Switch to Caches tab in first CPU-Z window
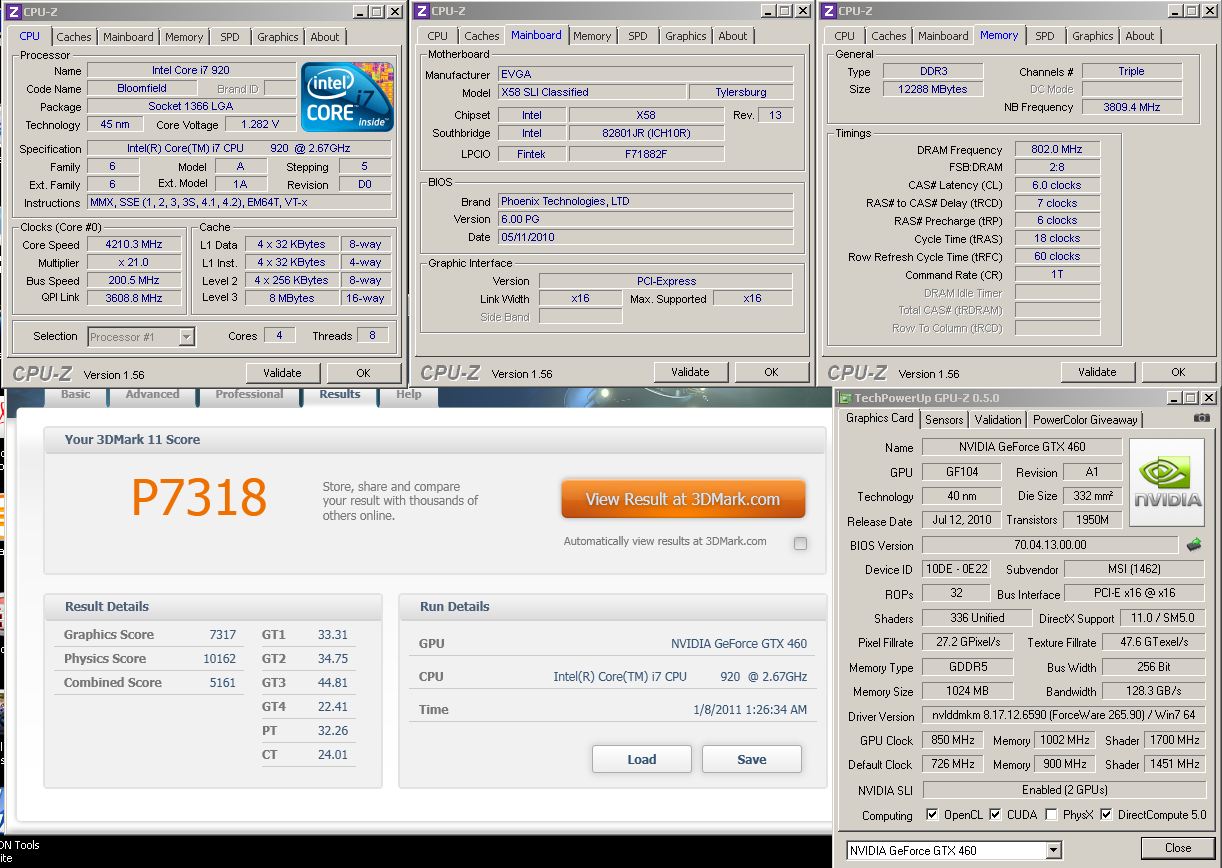The width and height of the screenshot is (1222, 868). (74, 37)
